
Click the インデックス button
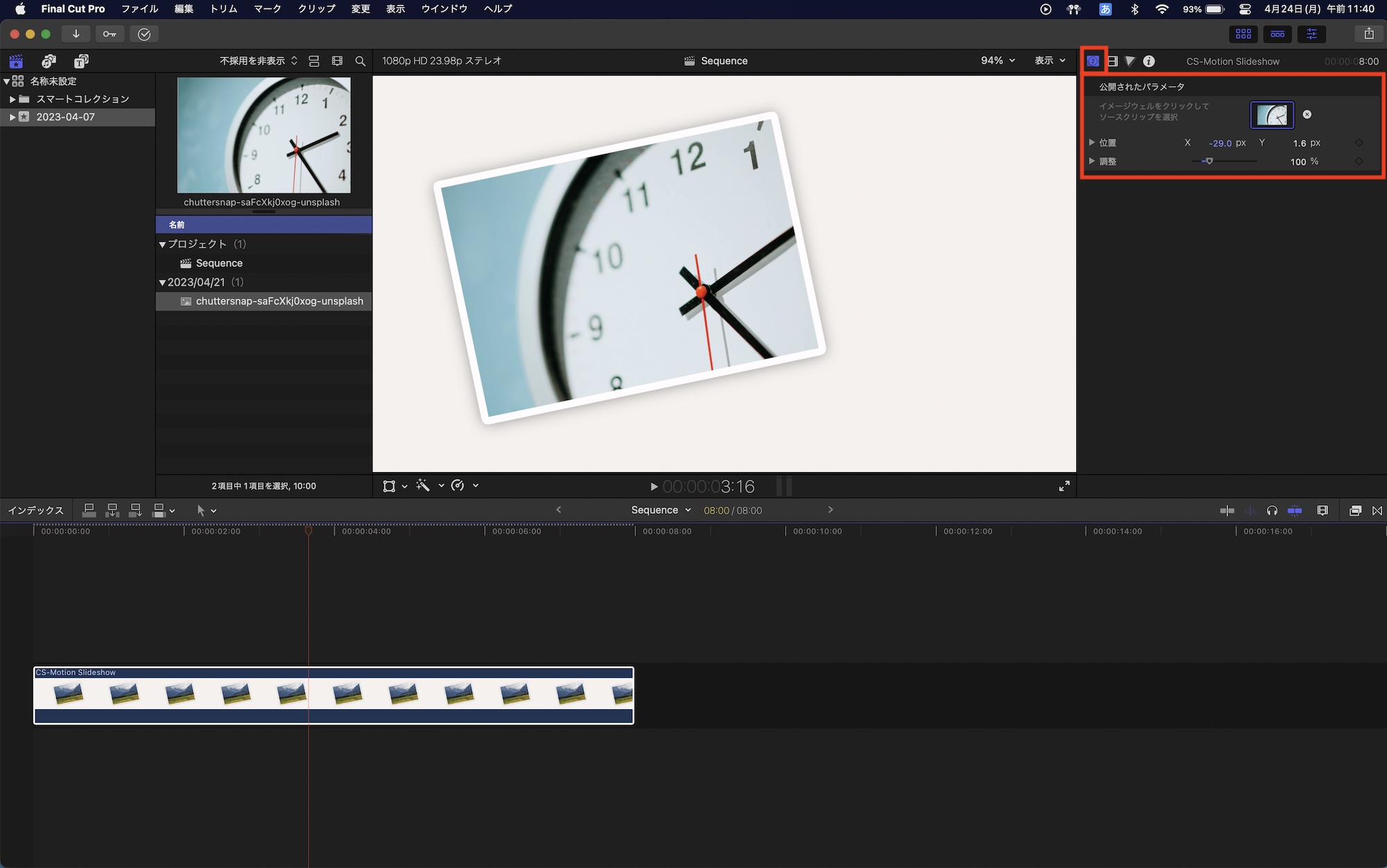click(35, 510)
